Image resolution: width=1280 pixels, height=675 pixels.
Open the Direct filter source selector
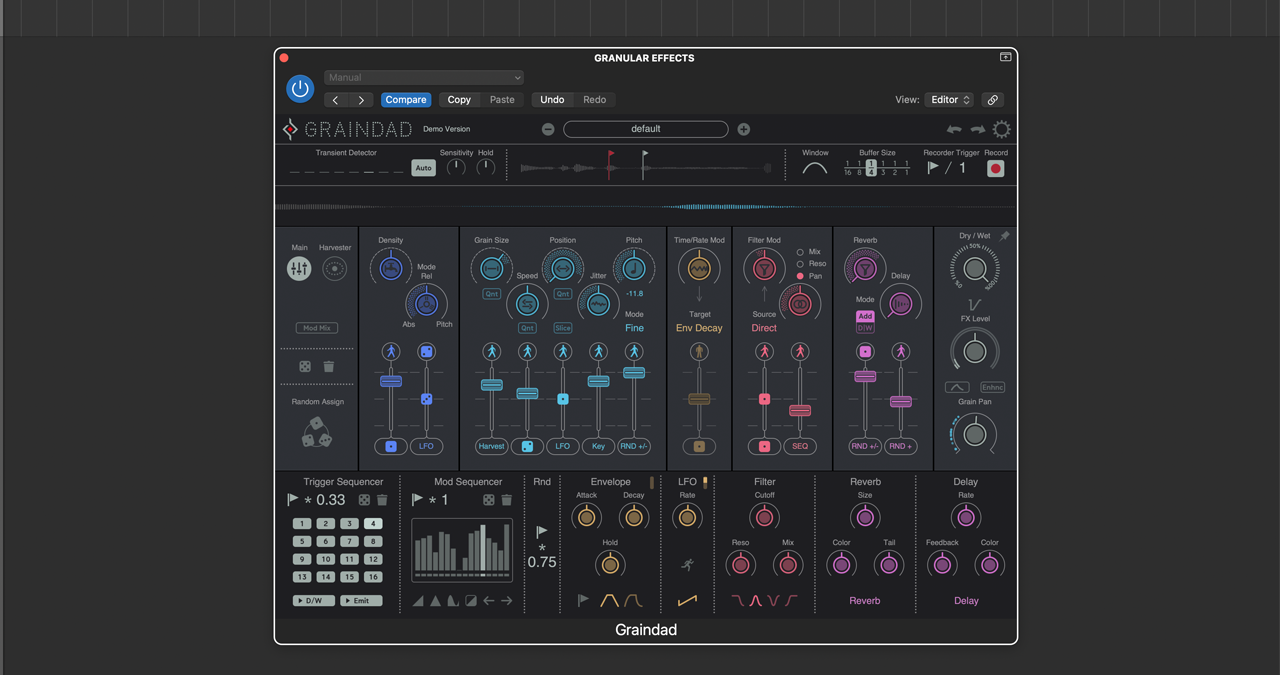click(764, 328)
